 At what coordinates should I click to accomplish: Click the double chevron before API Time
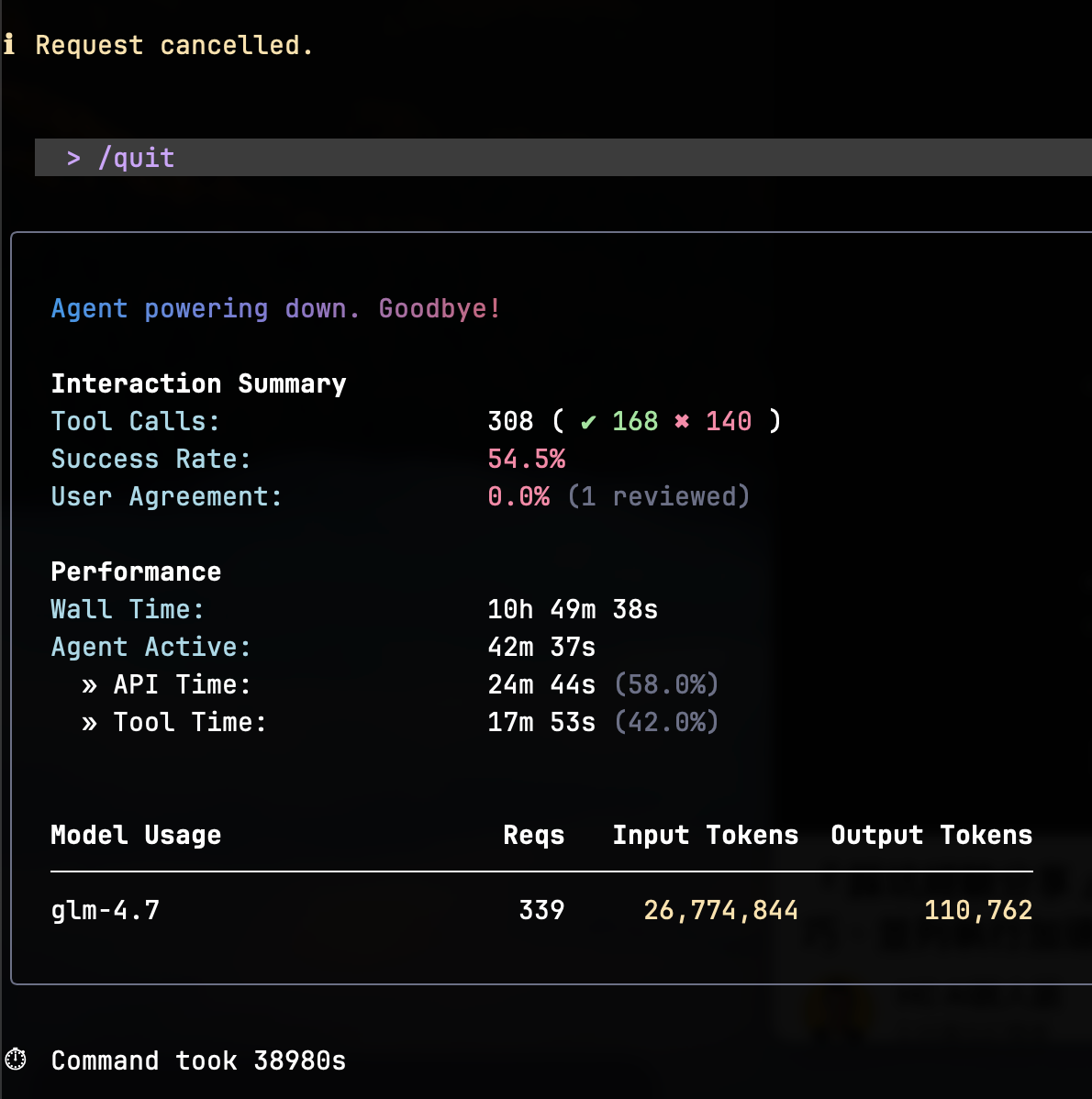(x=89, y=685)
